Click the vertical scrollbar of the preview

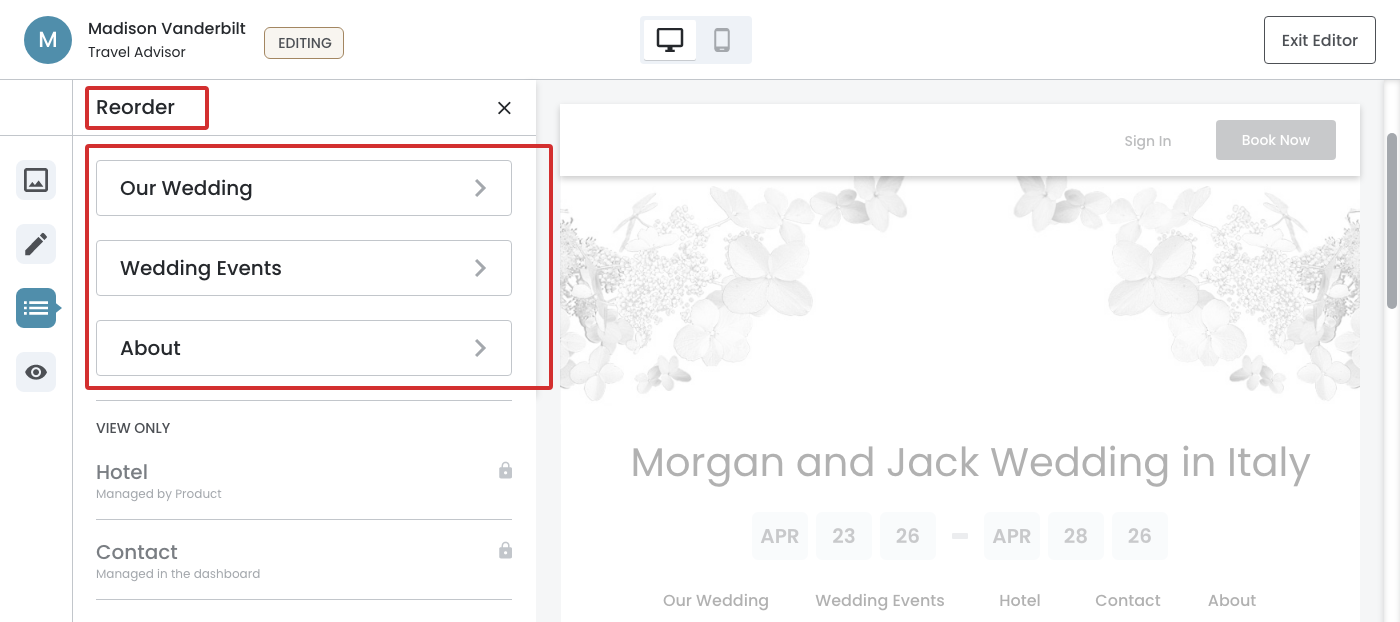[1391, 220]
